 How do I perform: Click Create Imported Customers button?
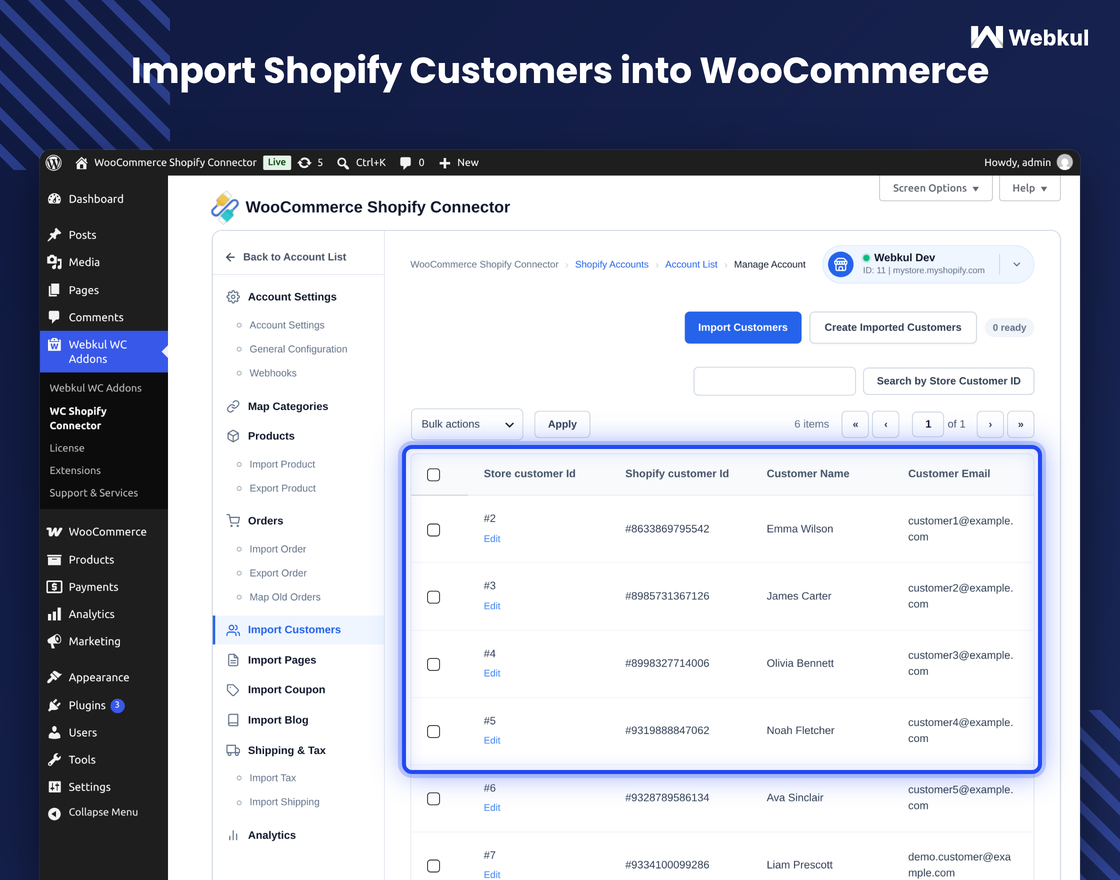click(x=893, y=327)
